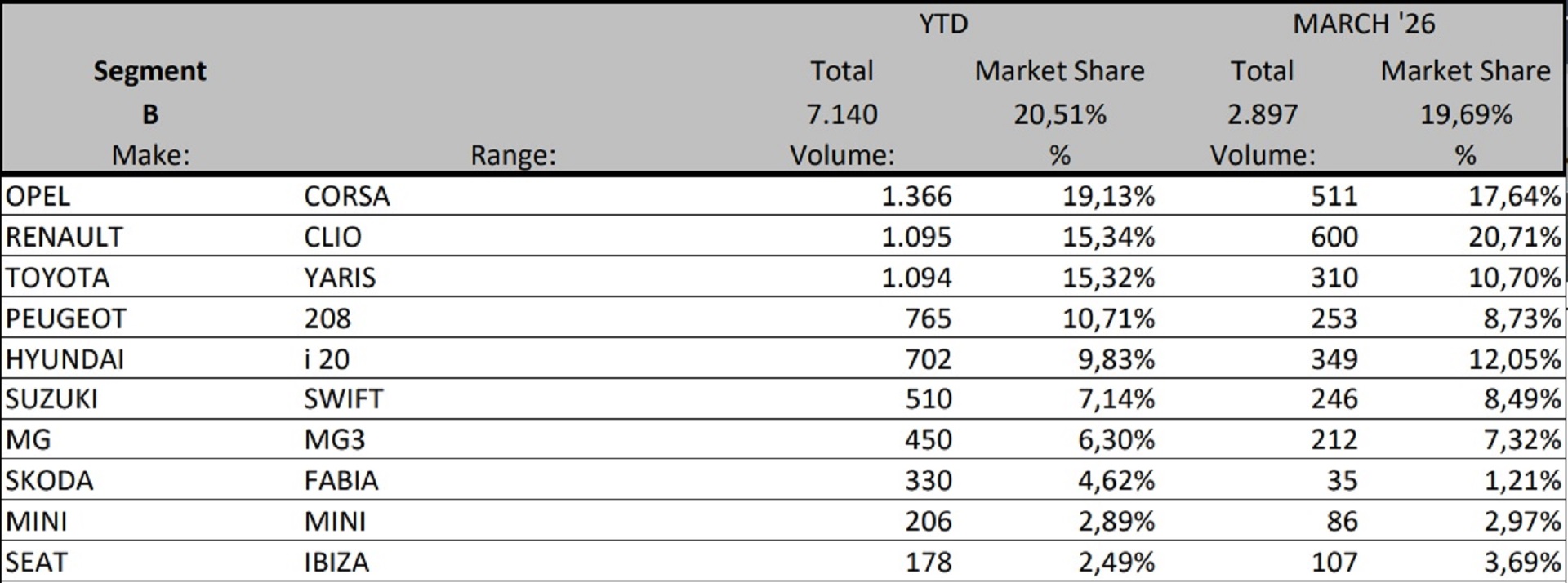Select the IBIZA range cell

(336, 563)
